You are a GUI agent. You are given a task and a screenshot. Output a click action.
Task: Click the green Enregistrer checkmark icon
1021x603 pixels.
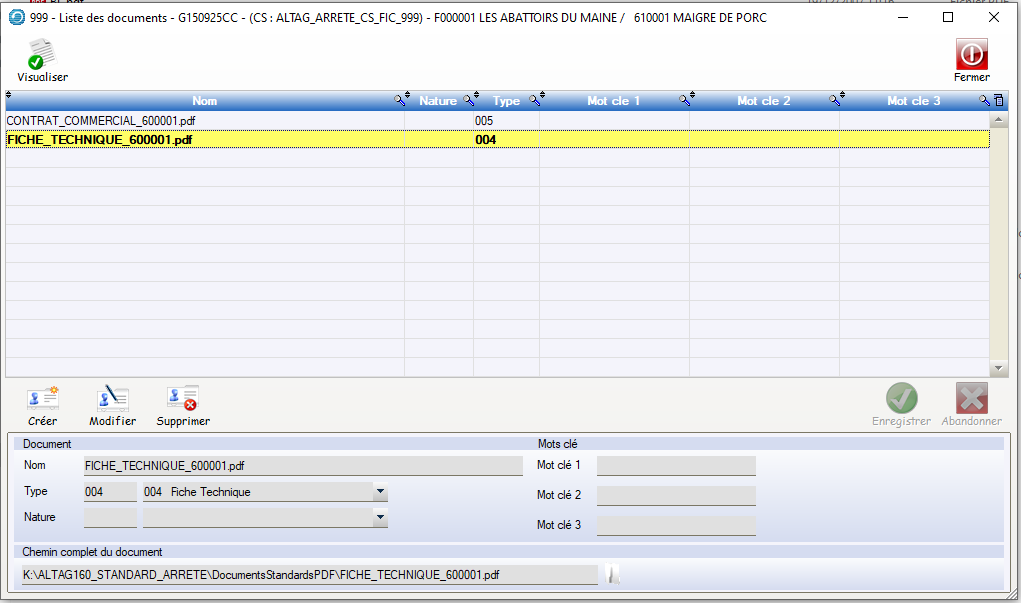click(x=901, y=399)
